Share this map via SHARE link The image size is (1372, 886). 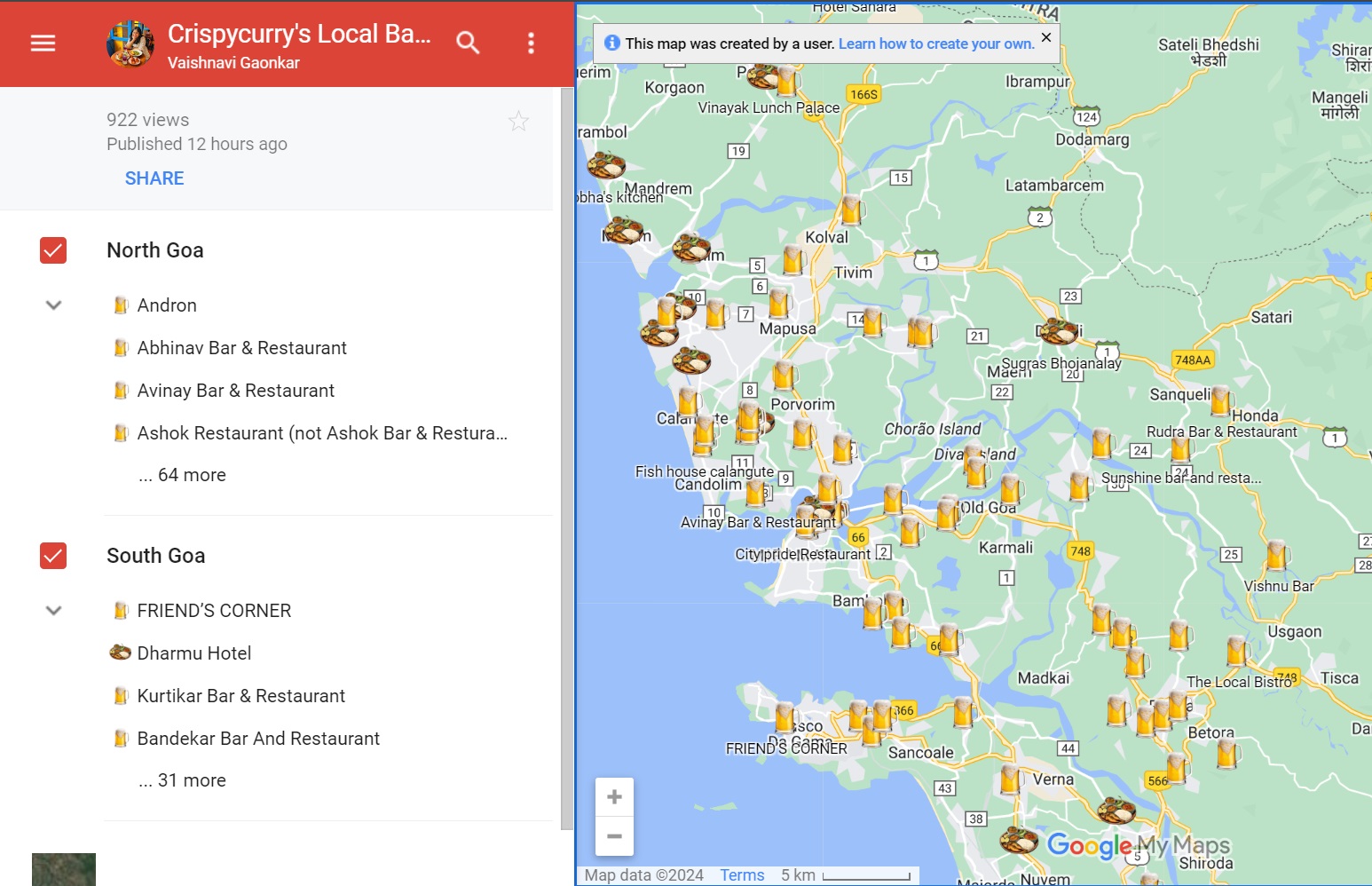tap(154, 178)
